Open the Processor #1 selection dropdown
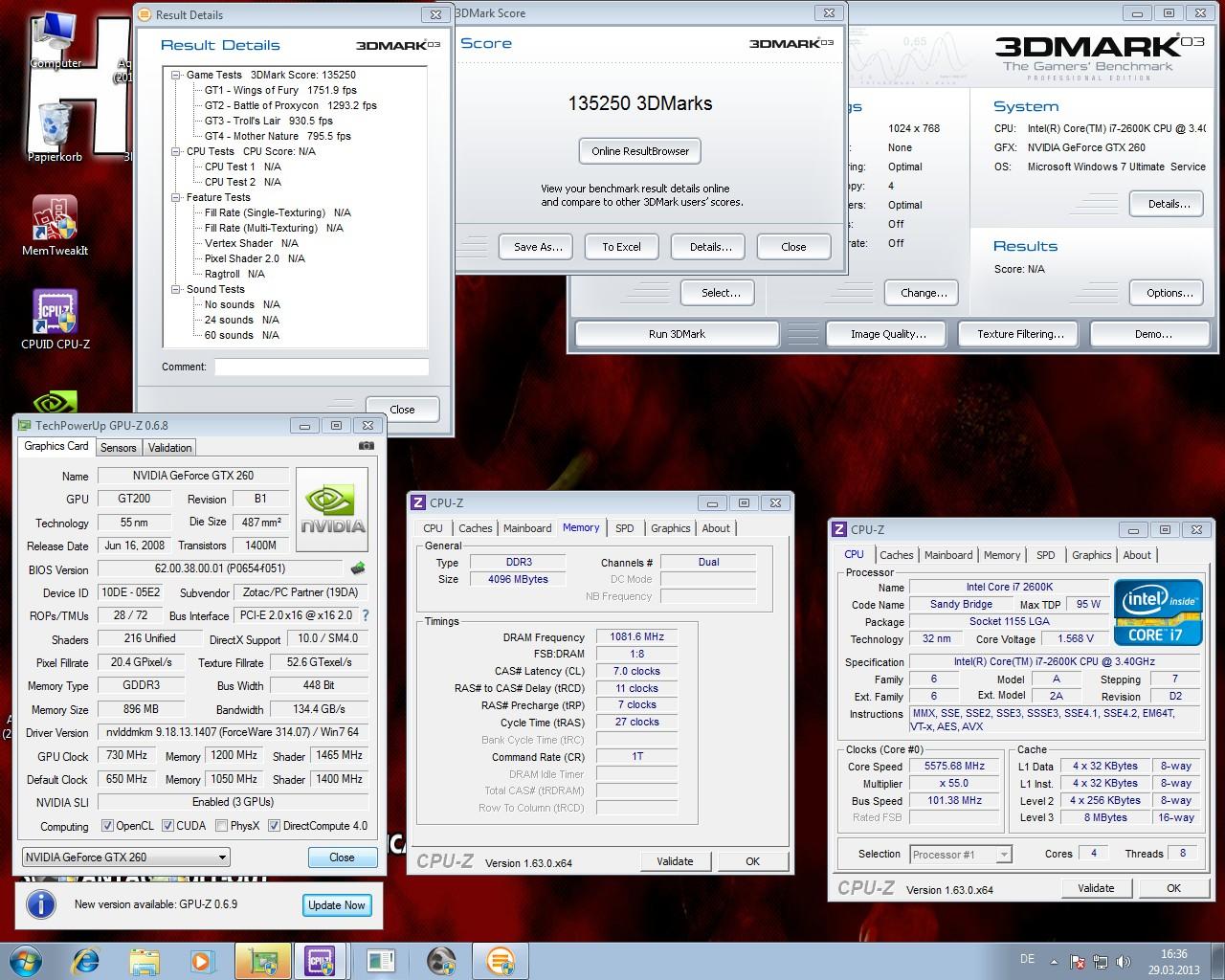This screenshot has width=1225, height=980. (960, 855)
